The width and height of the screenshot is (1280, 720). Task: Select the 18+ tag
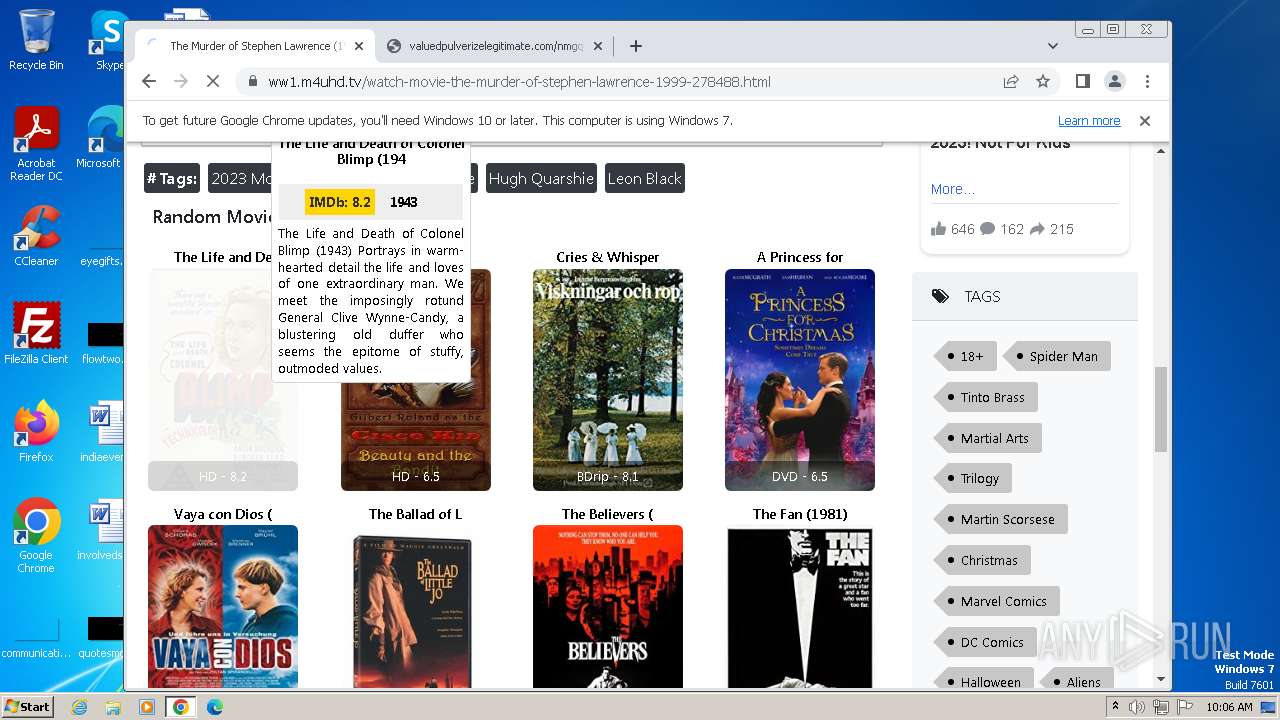(x=965, y=356)
